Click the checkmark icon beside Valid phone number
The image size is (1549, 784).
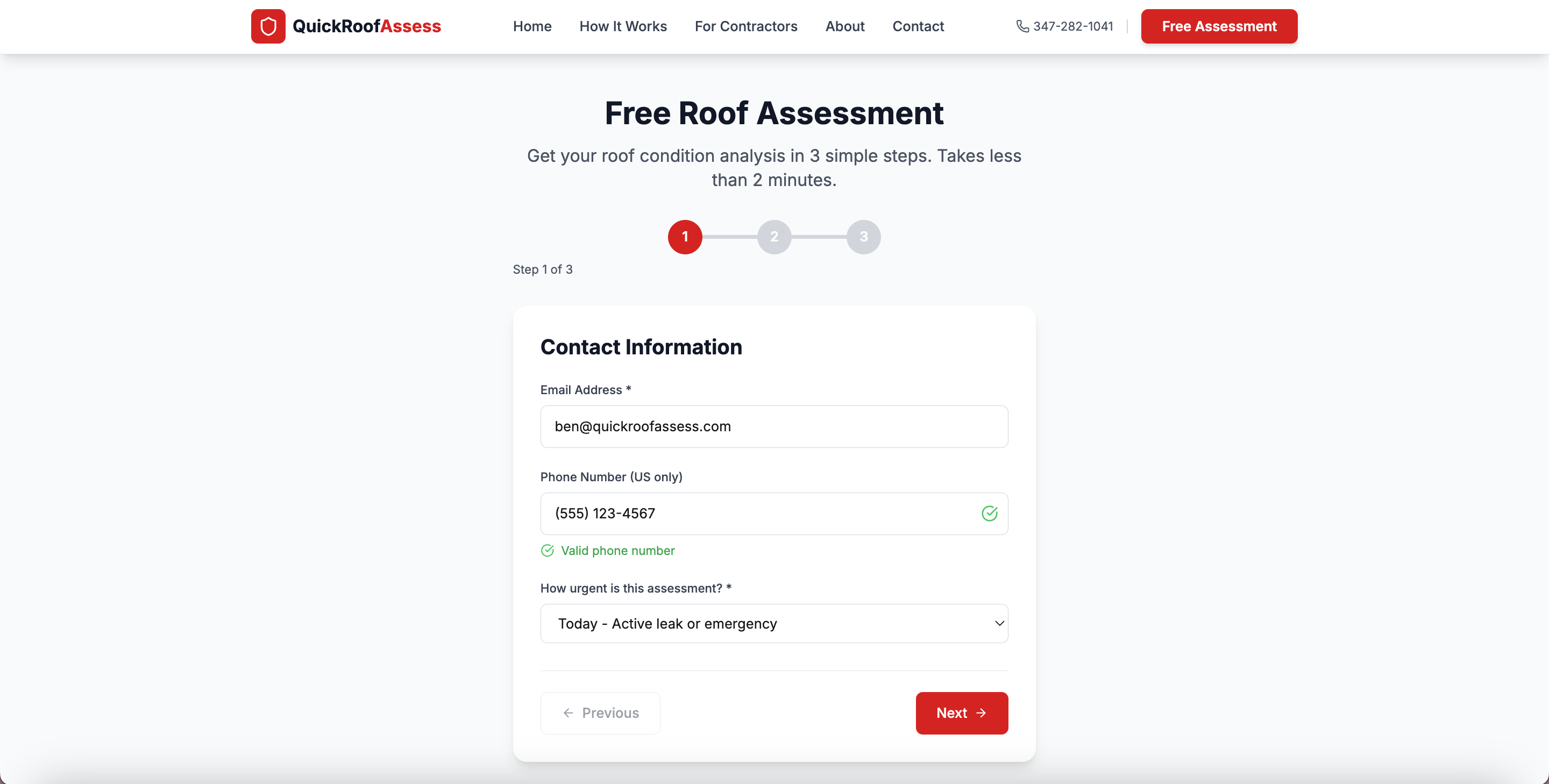(547, 551)
